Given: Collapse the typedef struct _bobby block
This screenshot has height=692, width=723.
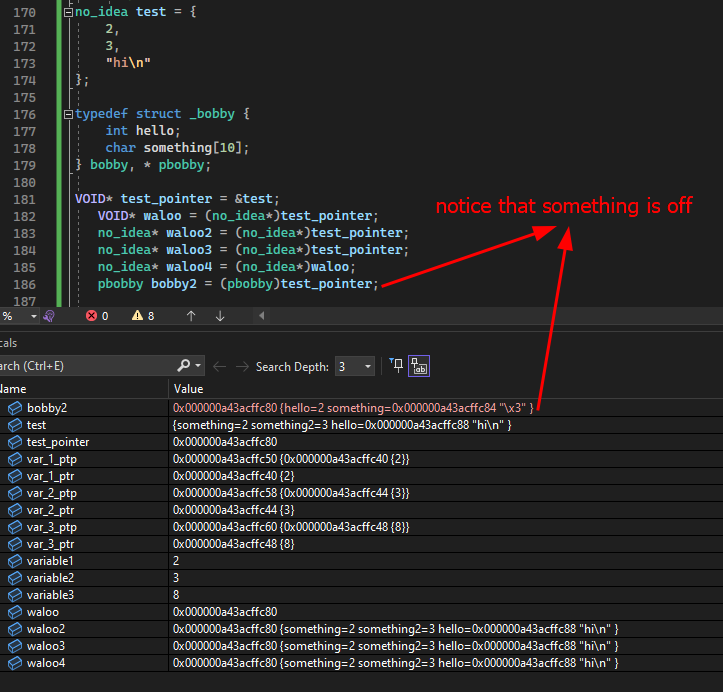Looking at the screenshot, I should pos(68,114).
